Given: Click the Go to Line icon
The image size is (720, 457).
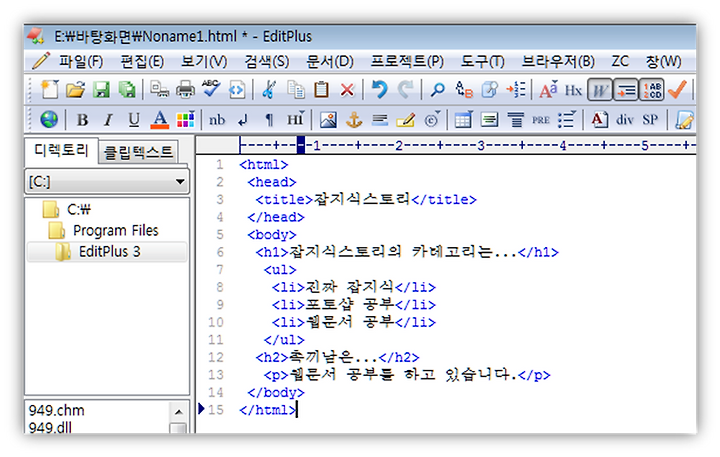Looking at the screenshot, I should click(x=516, y=90).
